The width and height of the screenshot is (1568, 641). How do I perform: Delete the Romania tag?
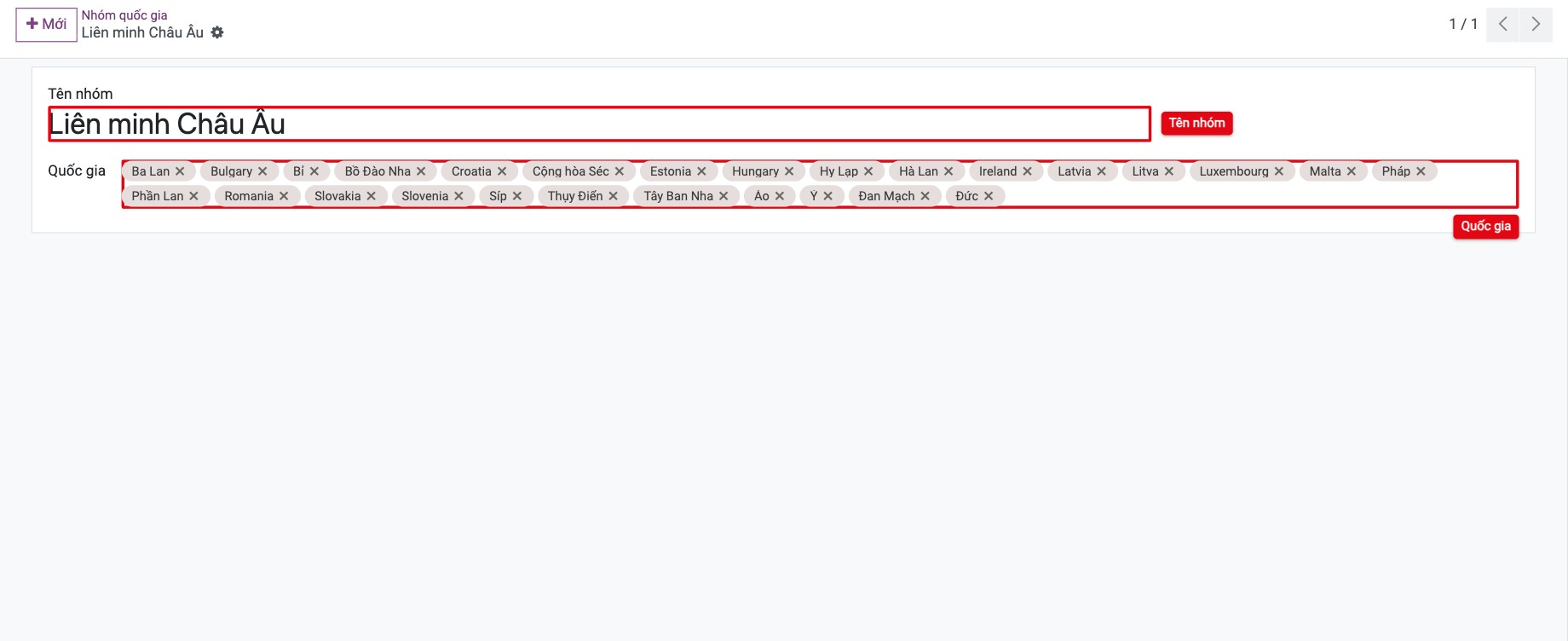pos(284,196)
